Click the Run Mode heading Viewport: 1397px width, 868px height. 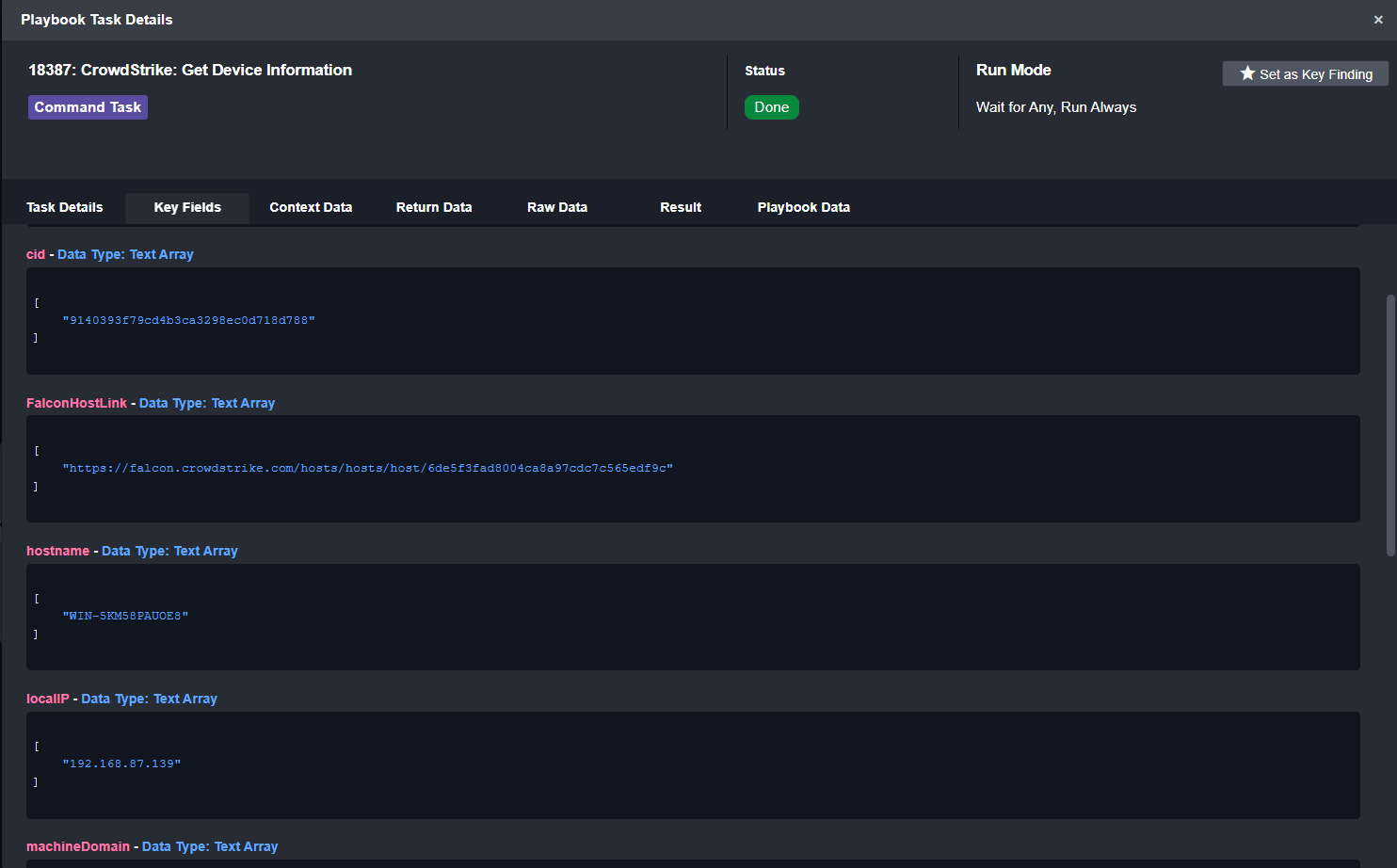pyautogui.click(x=1014, y=70)
